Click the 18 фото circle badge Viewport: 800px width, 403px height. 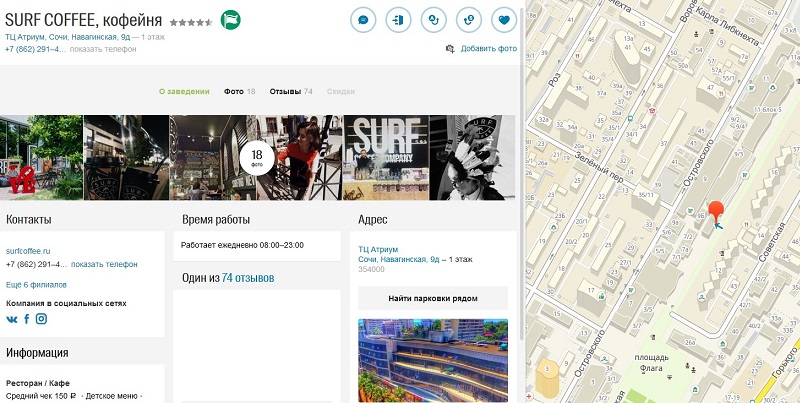[x=257, y=158]
